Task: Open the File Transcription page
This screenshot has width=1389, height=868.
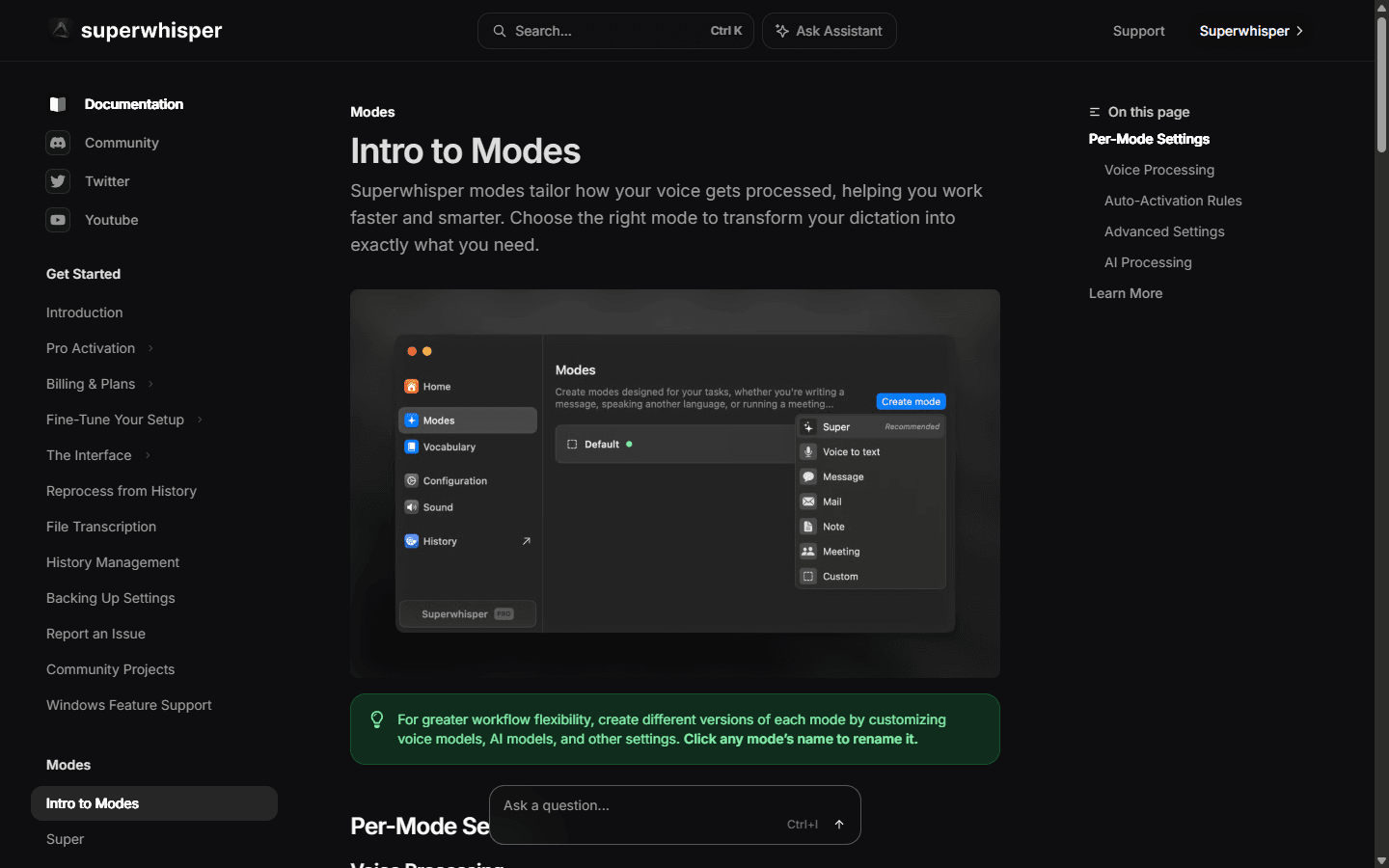Action: [101, 527]
